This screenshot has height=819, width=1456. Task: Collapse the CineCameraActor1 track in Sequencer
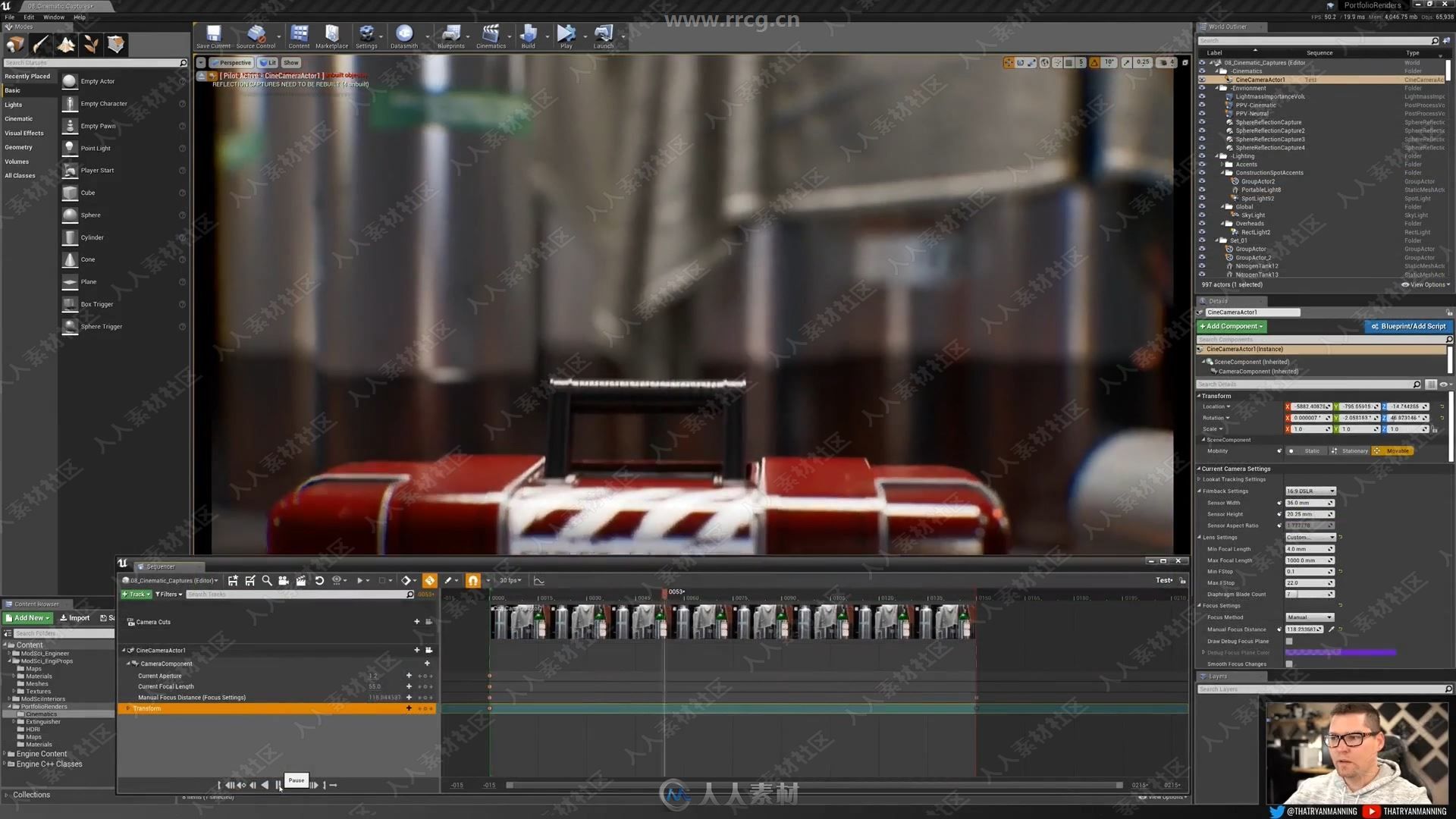[124, 651]
